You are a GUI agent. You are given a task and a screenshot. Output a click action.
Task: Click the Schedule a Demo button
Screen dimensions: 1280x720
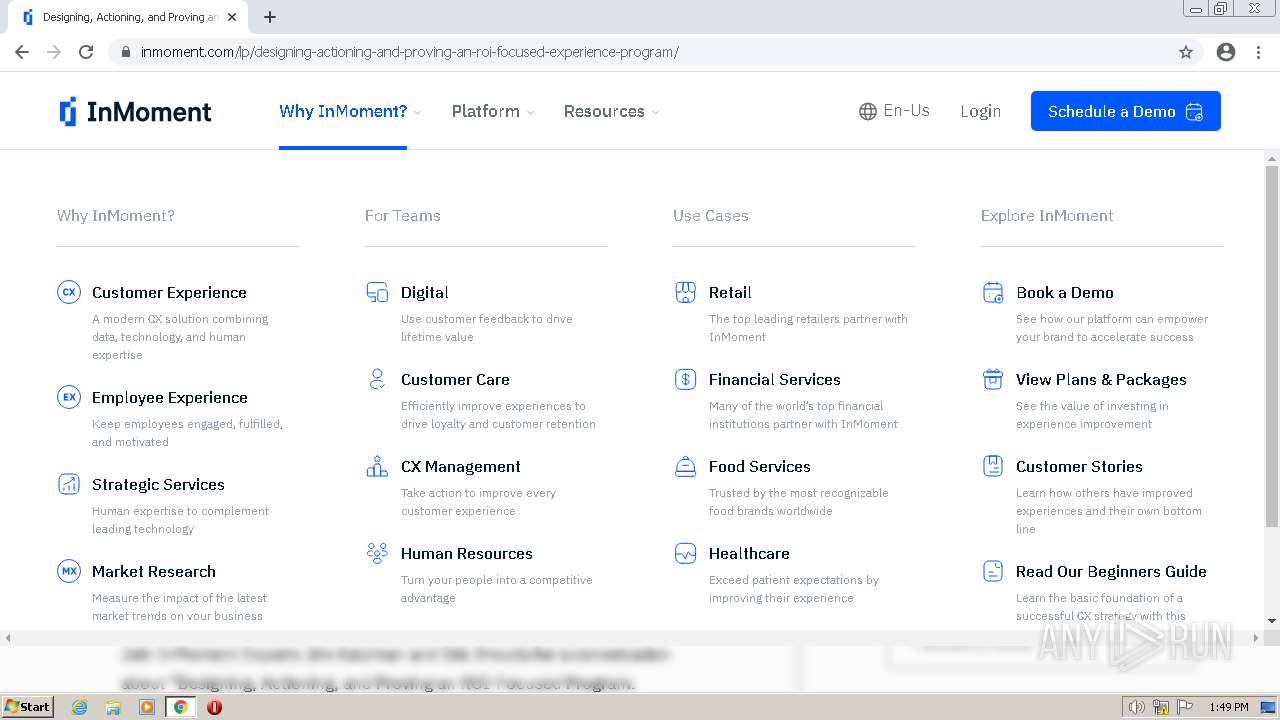(1126, 111)
